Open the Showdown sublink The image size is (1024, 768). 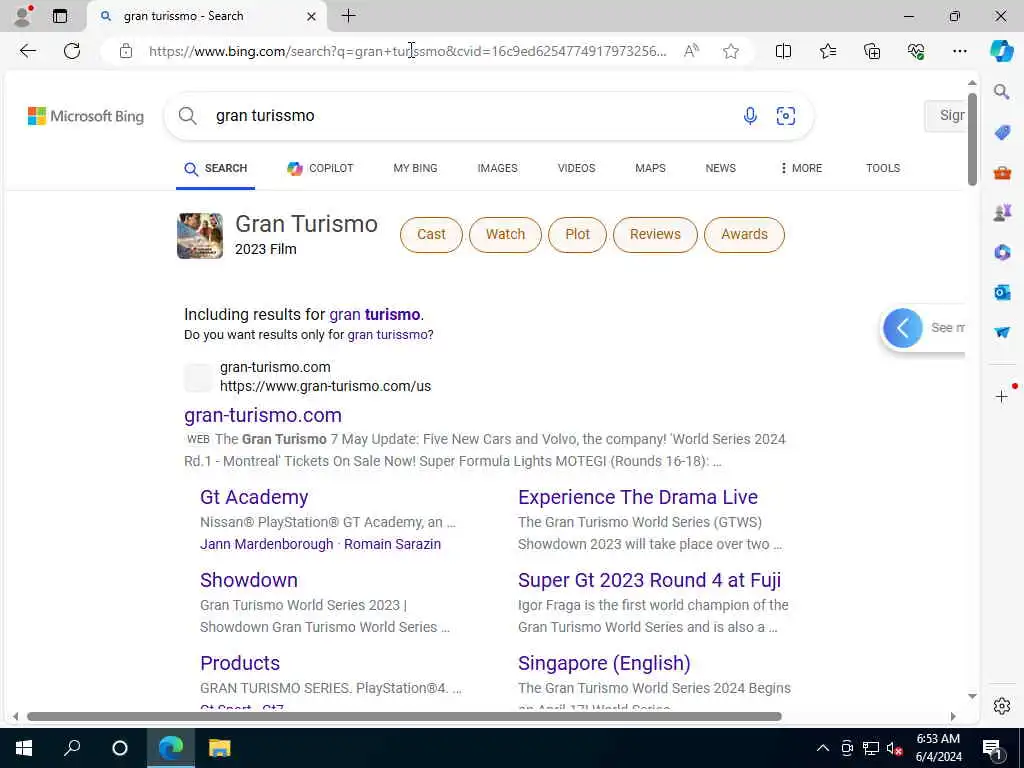tap(249, 581)
